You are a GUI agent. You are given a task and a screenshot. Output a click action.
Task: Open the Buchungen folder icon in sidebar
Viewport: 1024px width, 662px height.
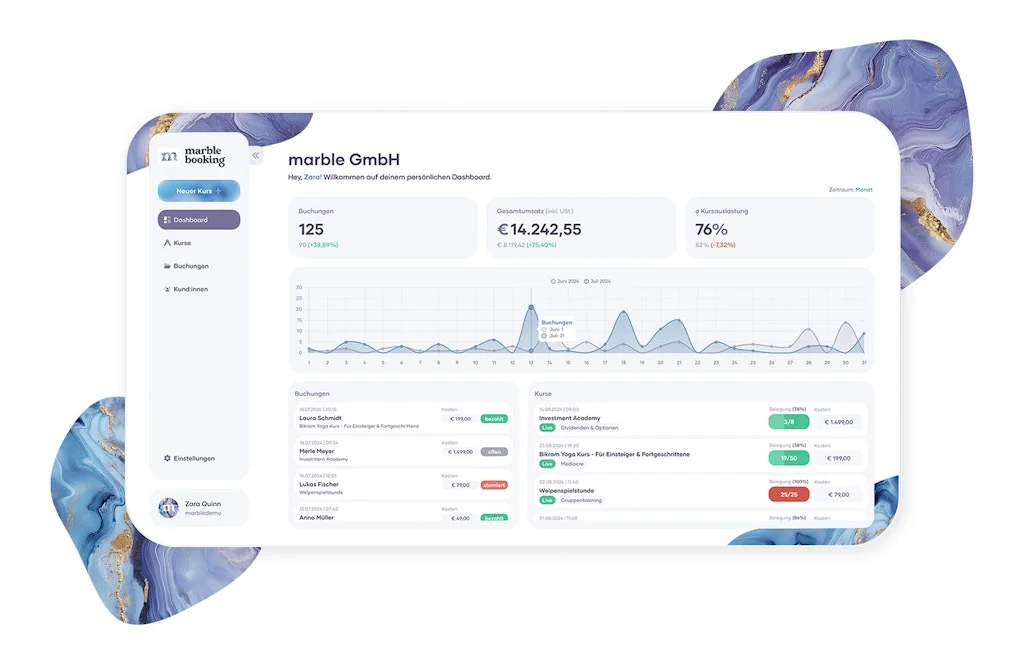(x=167, y=266)
